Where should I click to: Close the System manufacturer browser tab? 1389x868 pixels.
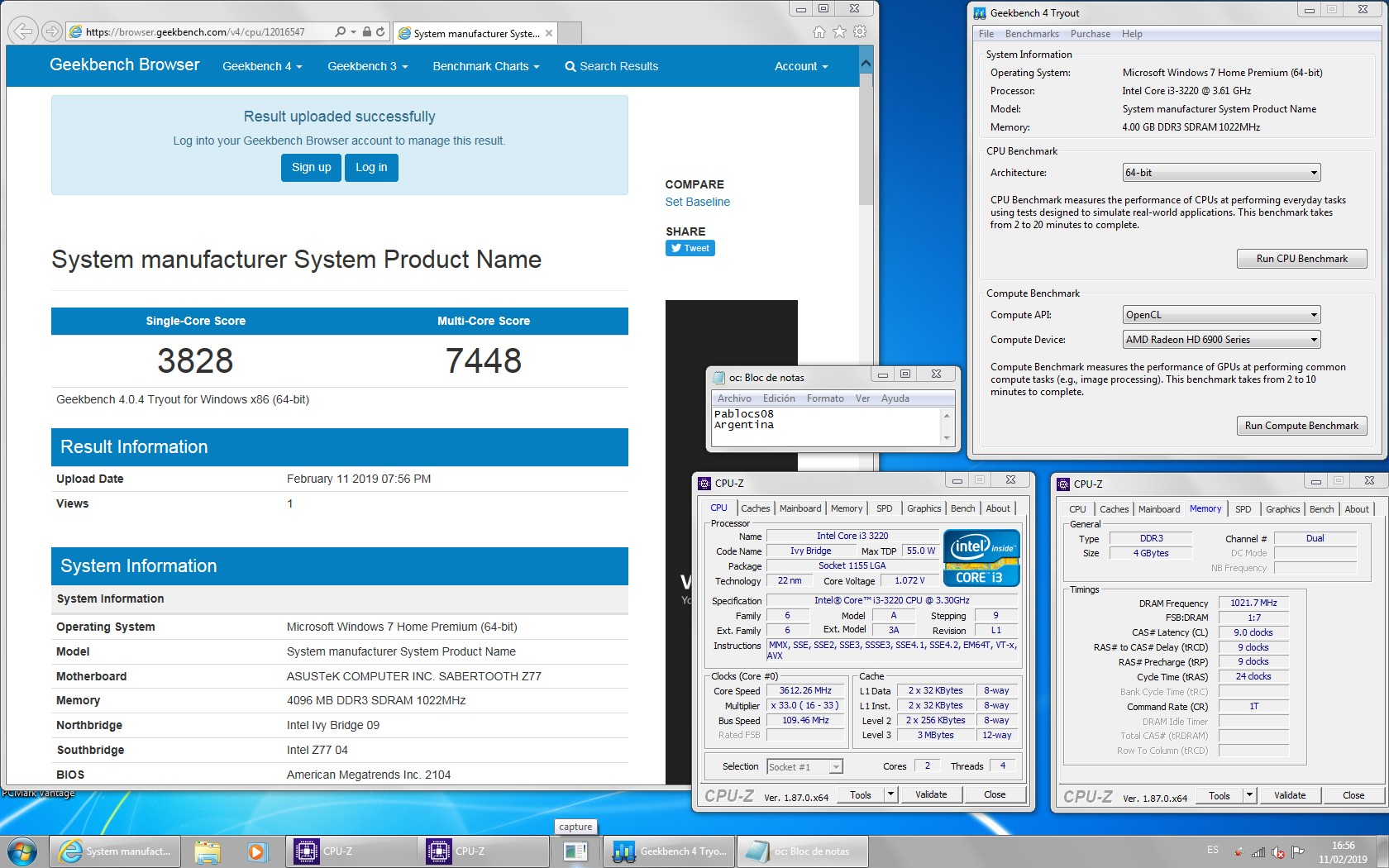[548, 33]
